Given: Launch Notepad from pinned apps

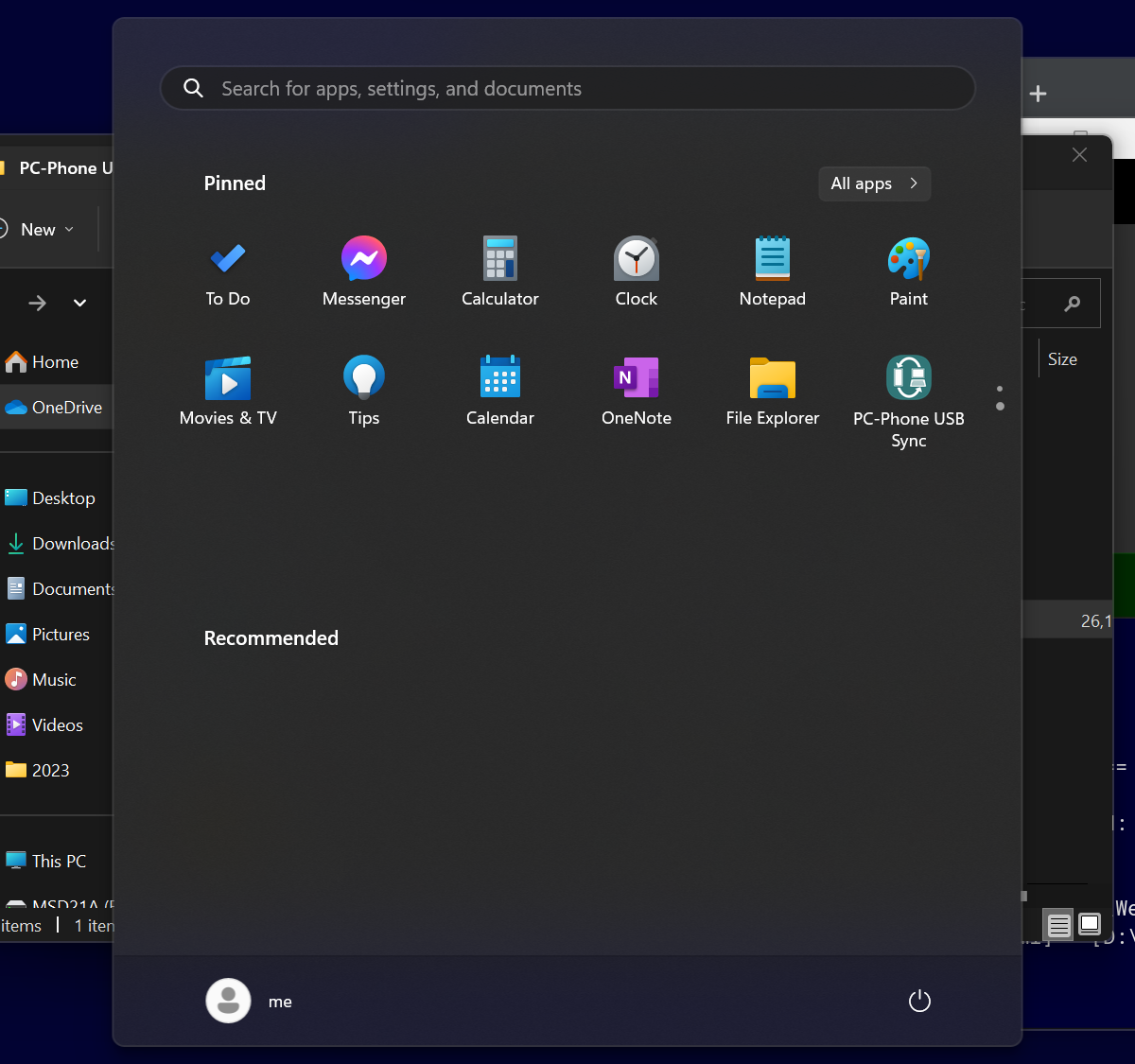Looking at the screenshot, I should (x=772, y=270).
